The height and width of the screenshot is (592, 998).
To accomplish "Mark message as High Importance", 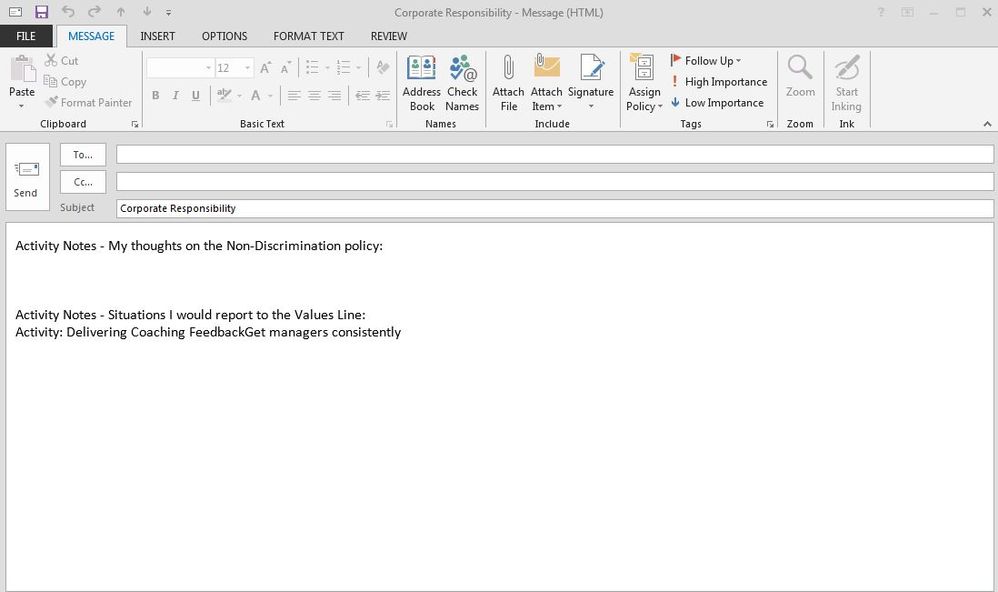I will coord(719,81).
